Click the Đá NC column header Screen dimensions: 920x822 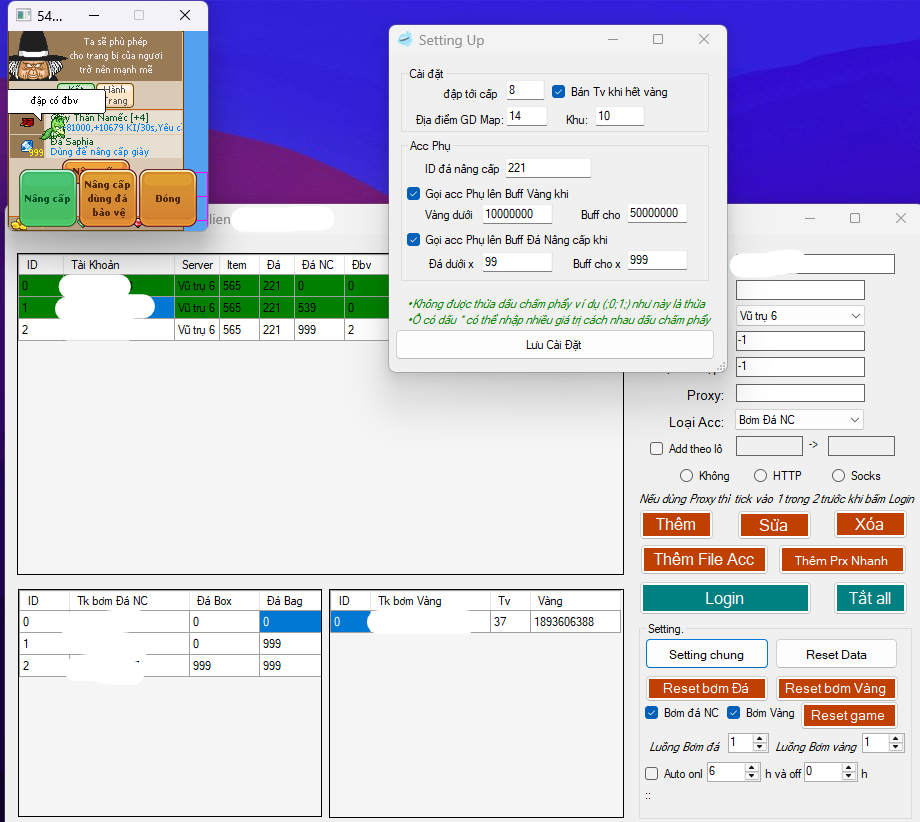pyautogui.click(x=318, y=265)
